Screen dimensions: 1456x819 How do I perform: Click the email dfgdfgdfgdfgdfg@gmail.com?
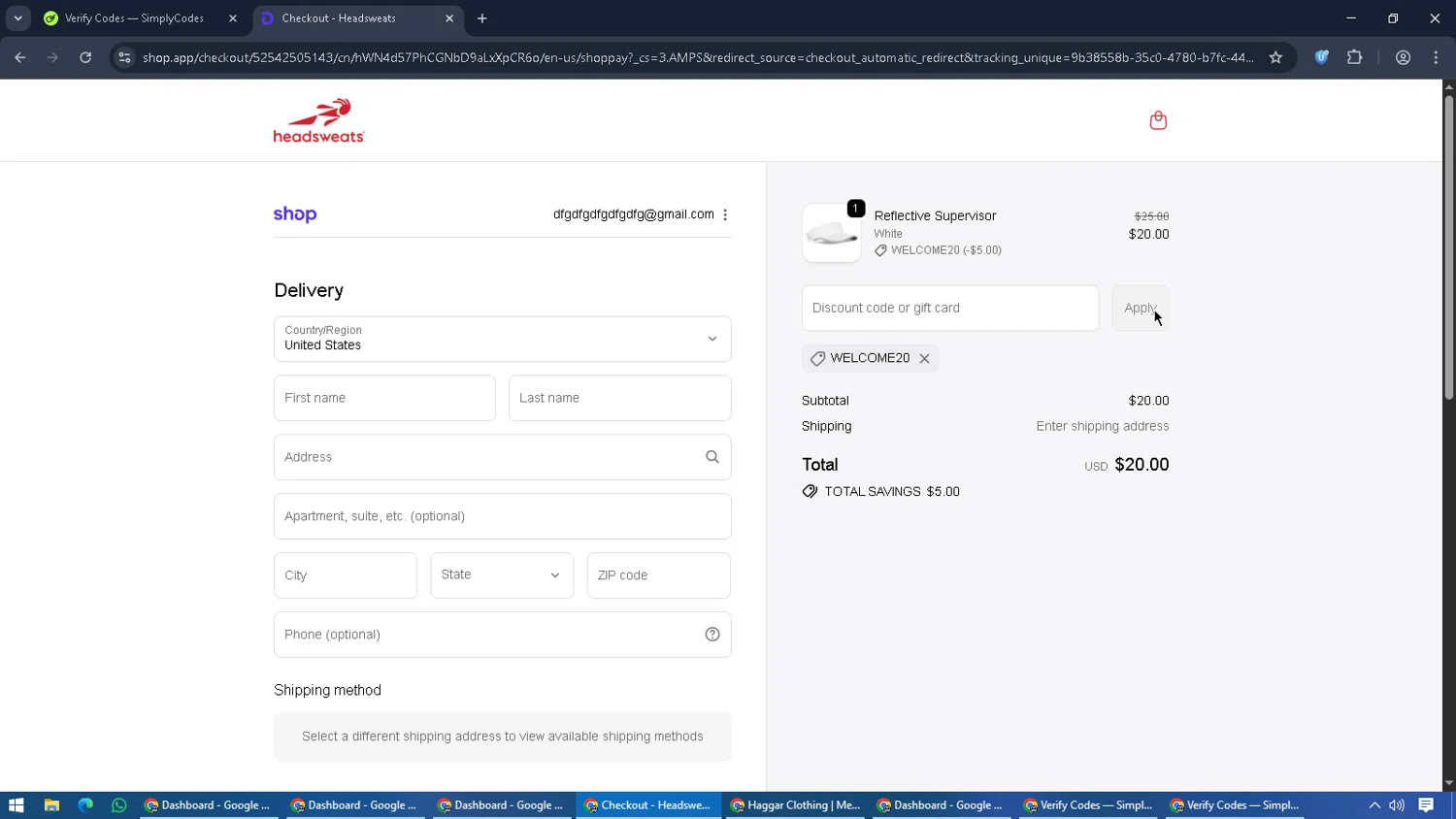[633, 214]
